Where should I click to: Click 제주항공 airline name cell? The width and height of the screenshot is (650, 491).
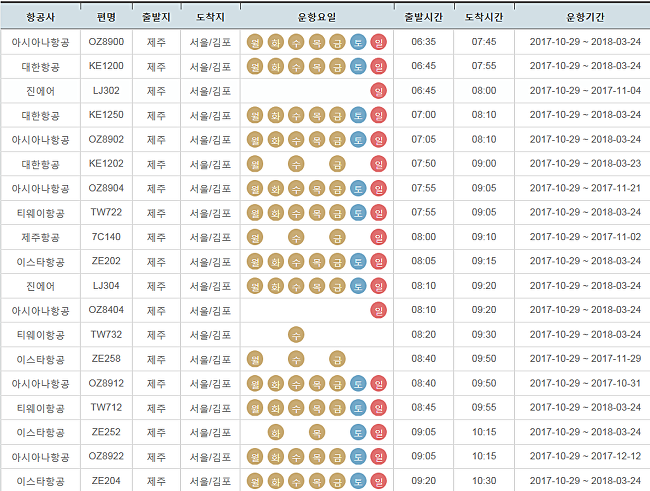[x=40, y=237]
